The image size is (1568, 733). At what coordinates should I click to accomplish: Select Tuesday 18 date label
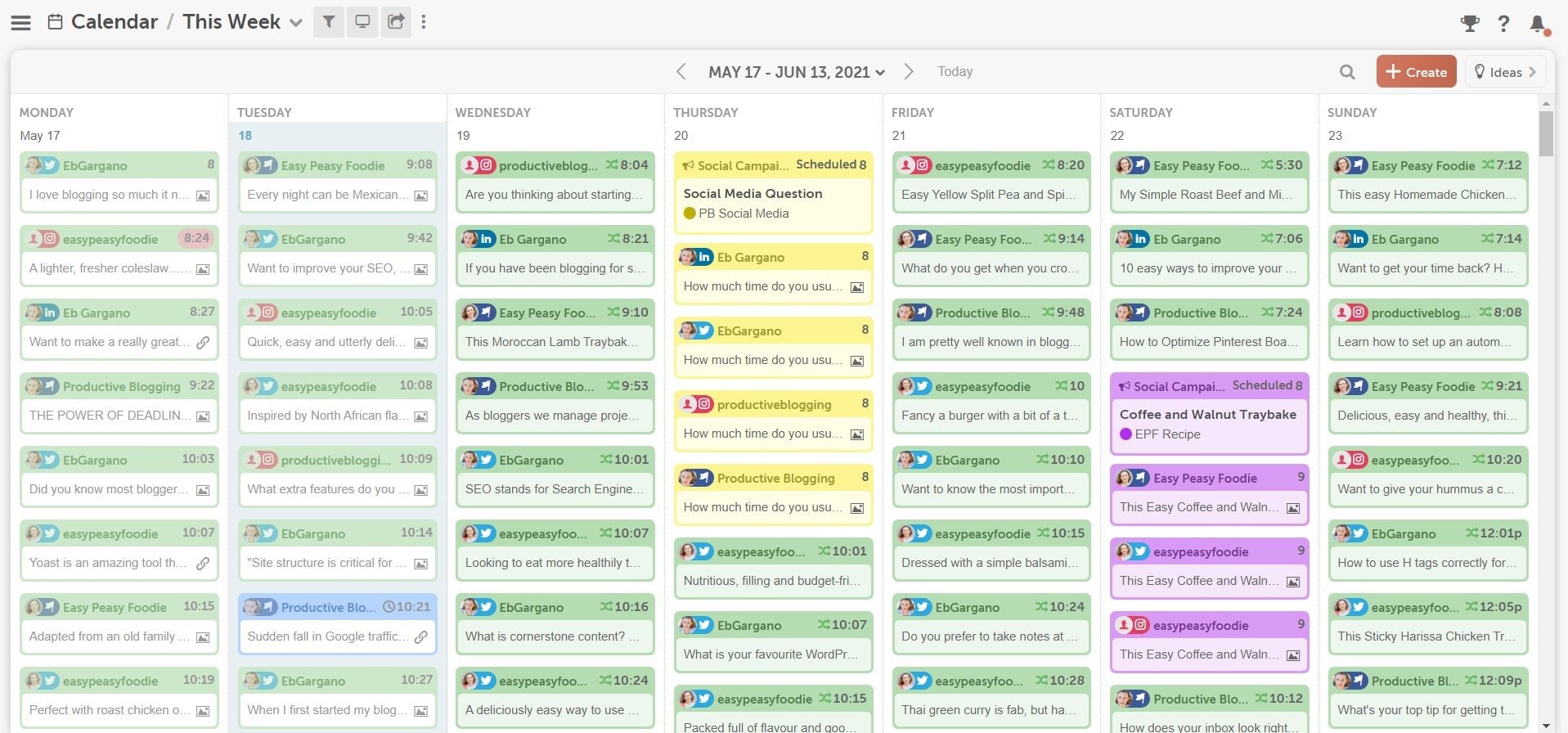pos(245,136)
